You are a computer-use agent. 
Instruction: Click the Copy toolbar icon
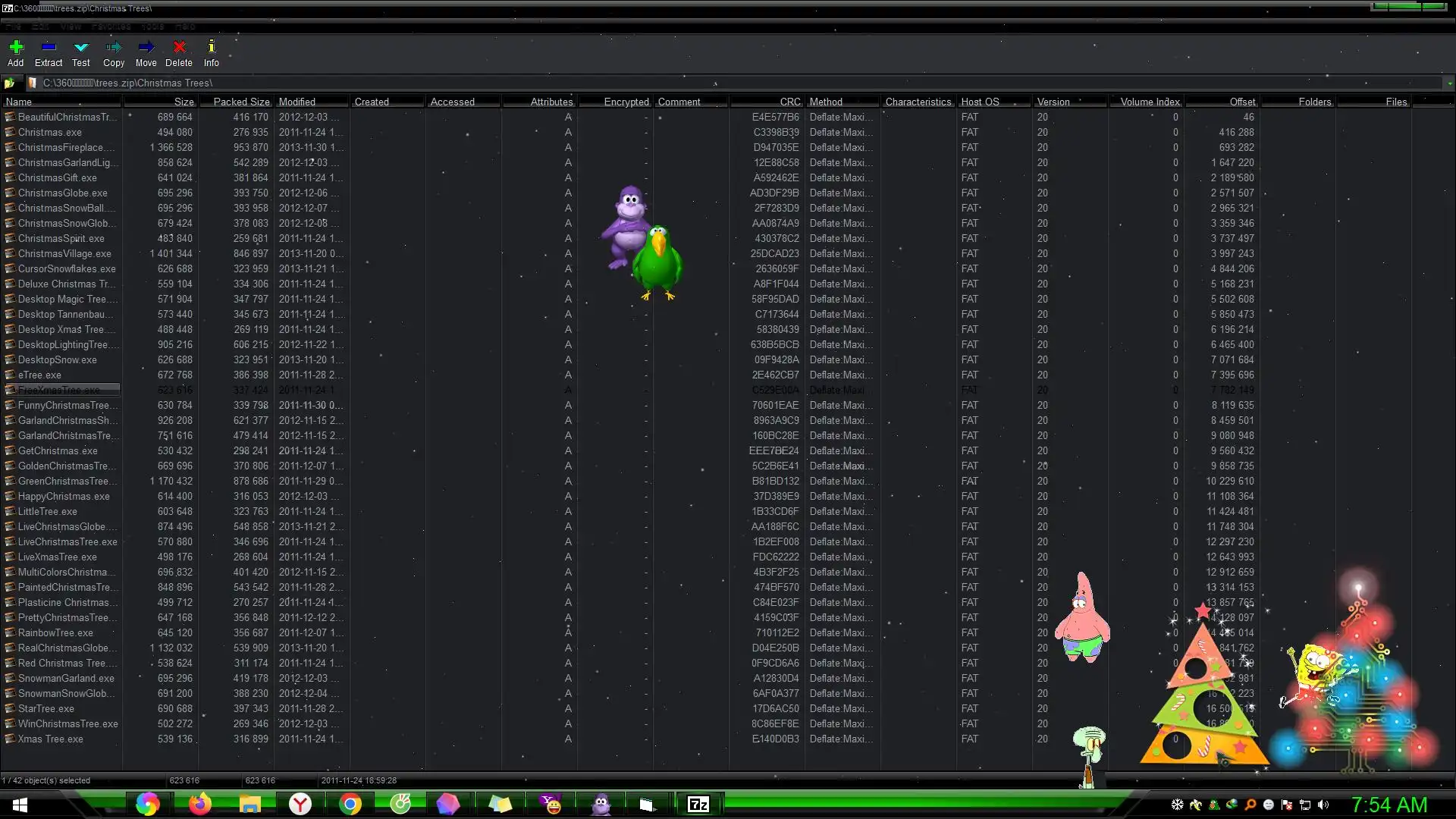click(x=114, y=52)
